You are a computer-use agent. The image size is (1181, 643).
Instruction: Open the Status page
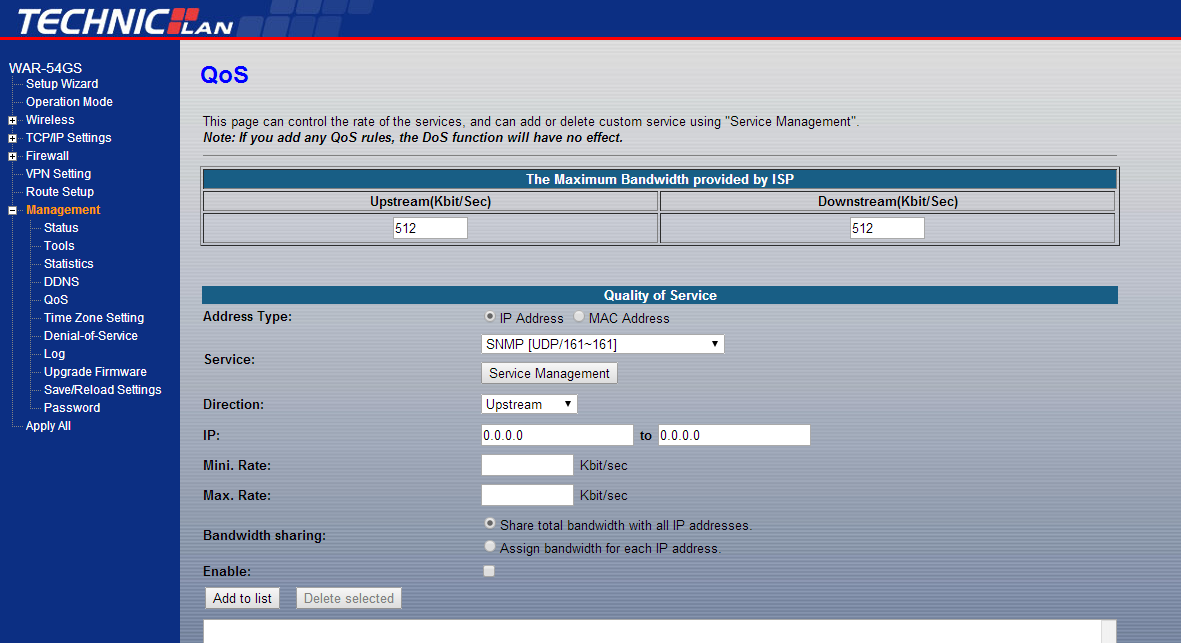click(61, 228)
